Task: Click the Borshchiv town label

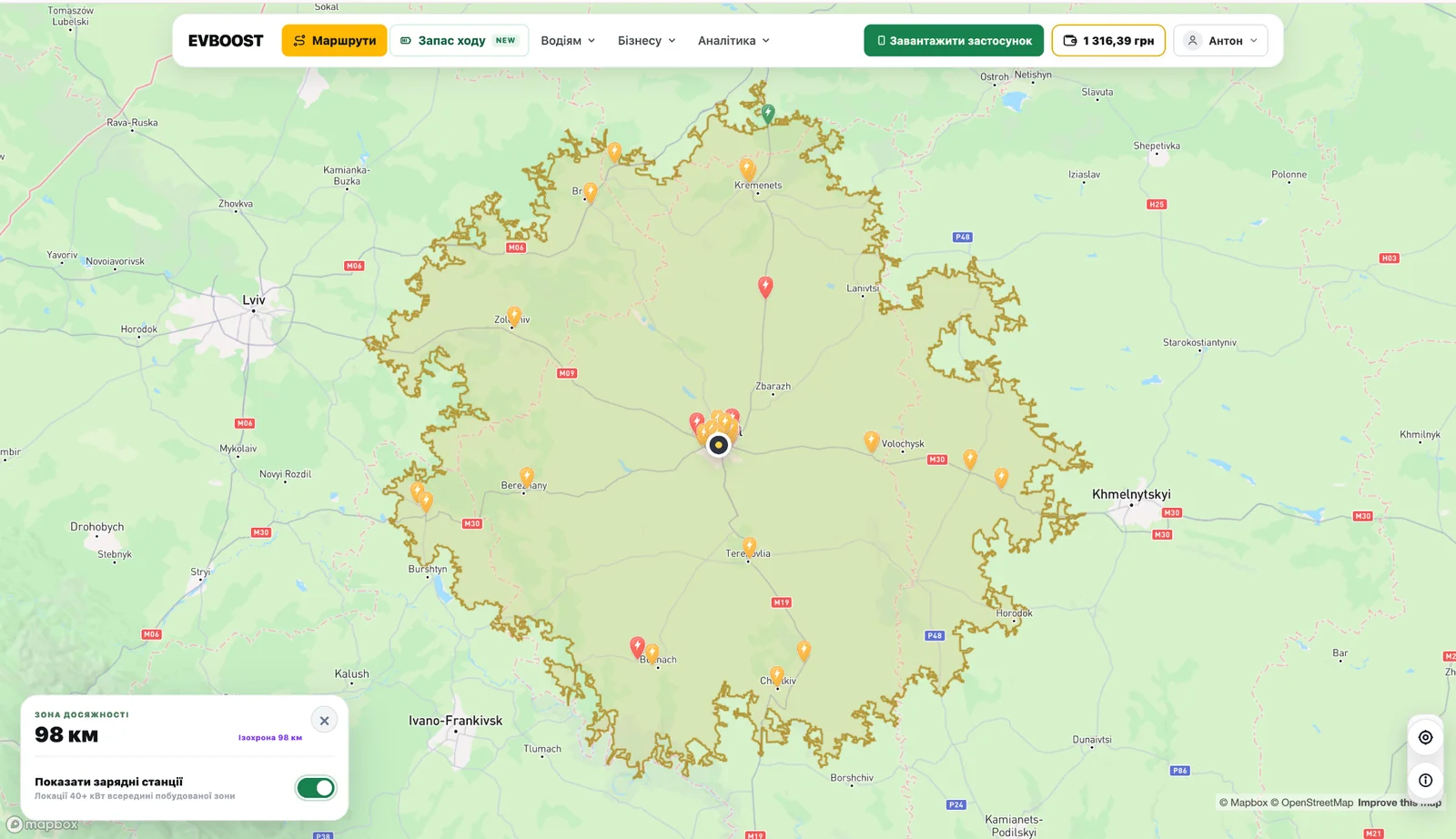Action: (852, 778)
